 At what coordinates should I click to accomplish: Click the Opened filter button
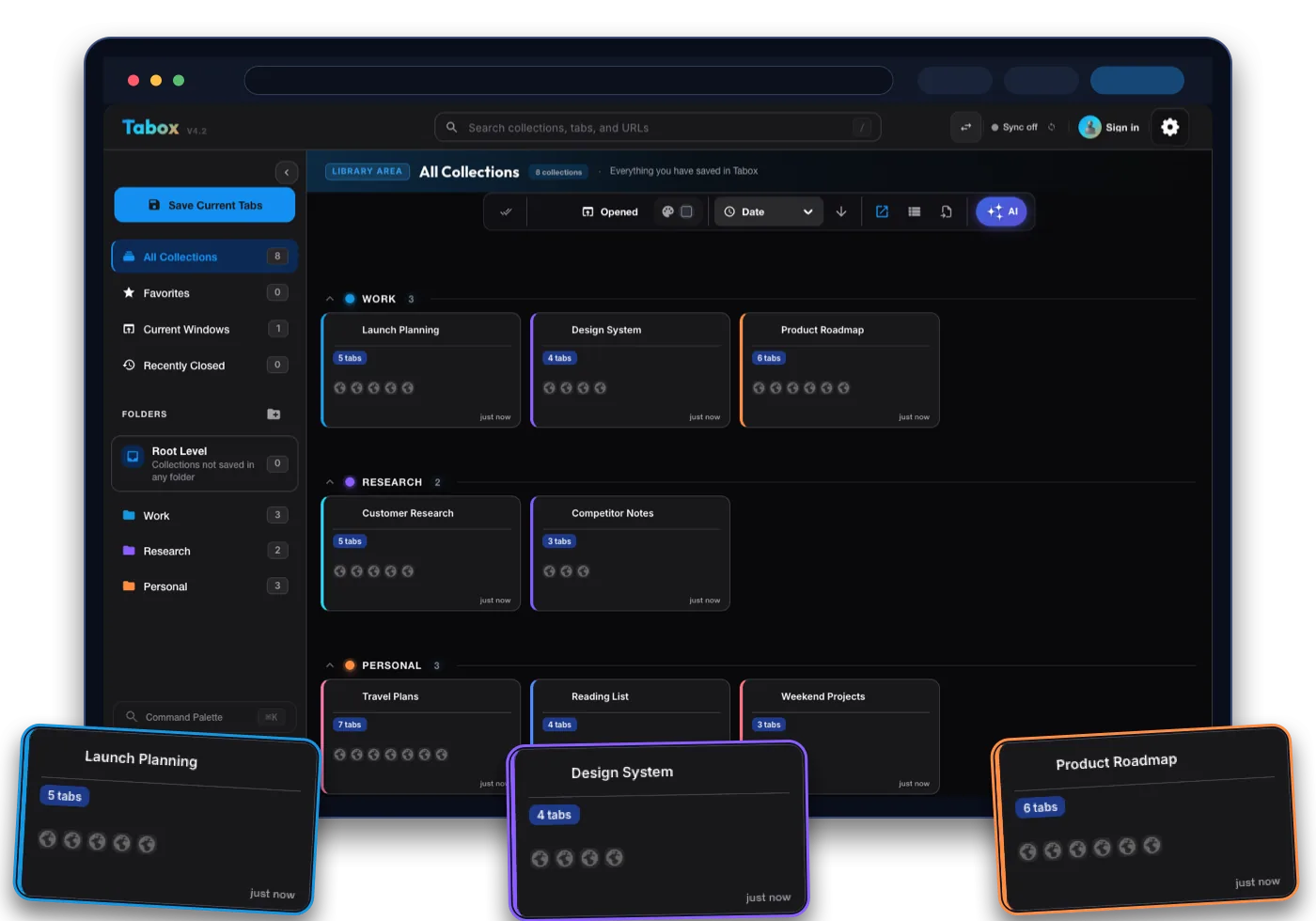tap(610, 211)
